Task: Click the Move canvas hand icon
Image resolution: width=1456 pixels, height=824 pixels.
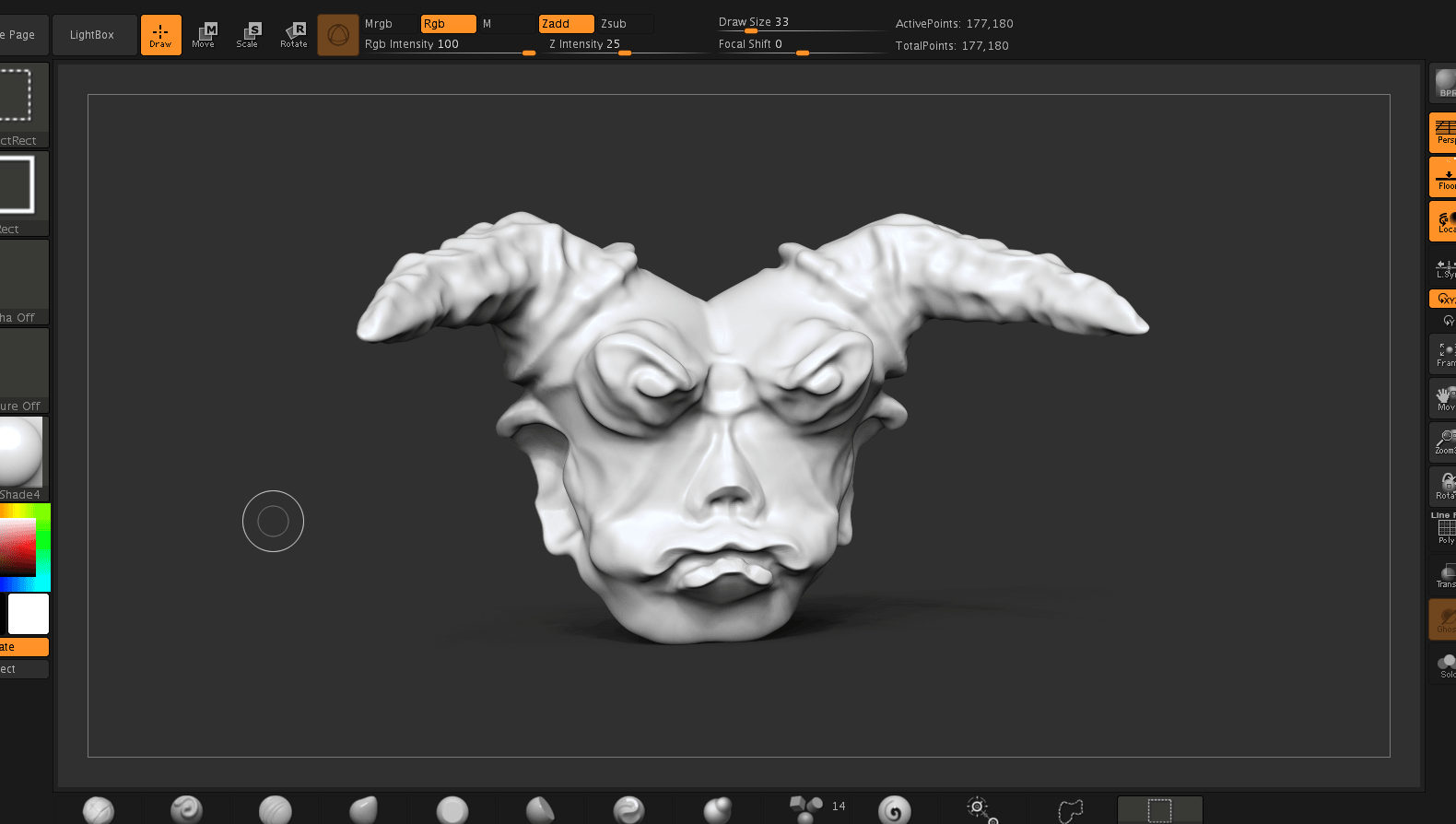Action: click(x=1444, y=399)
